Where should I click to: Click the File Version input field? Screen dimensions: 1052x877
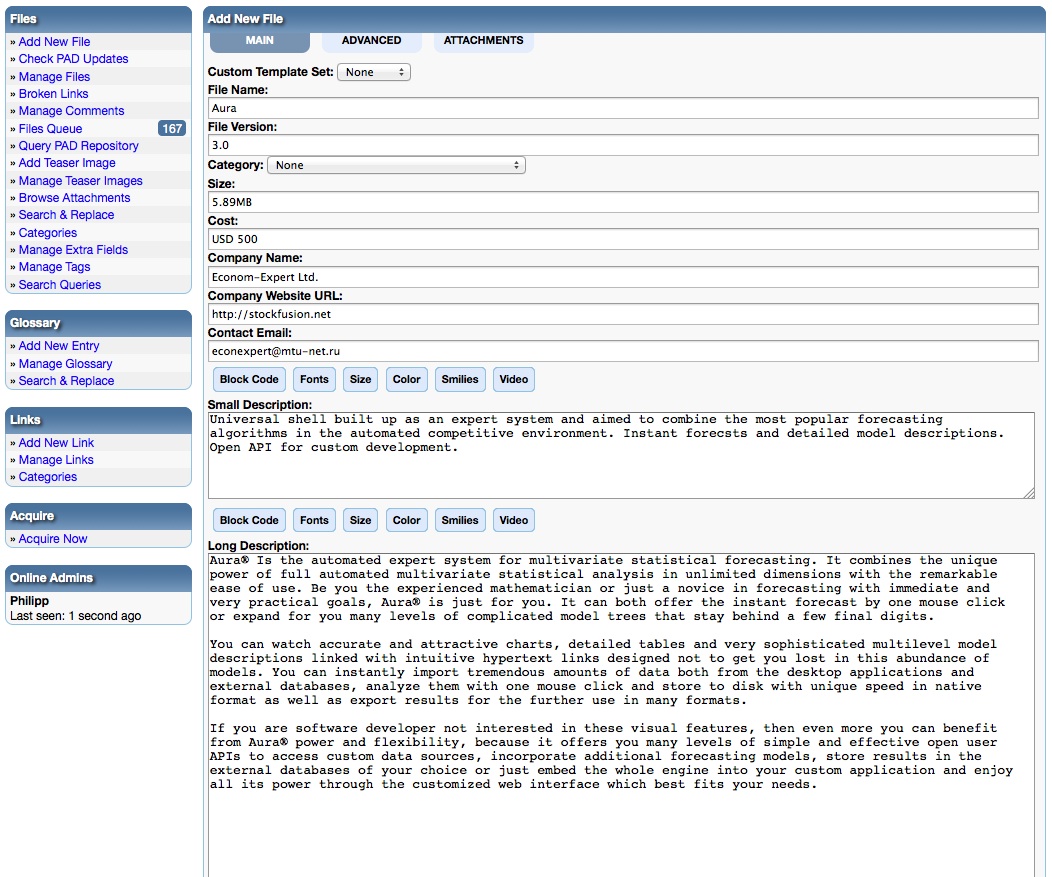(623, 145)
